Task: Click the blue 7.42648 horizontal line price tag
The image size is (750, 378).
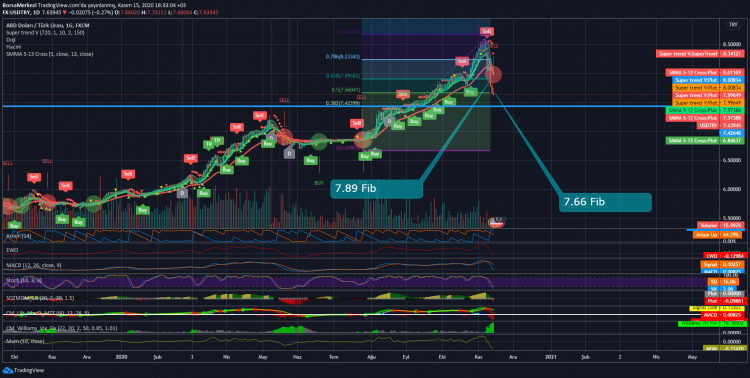Action: 731,133
